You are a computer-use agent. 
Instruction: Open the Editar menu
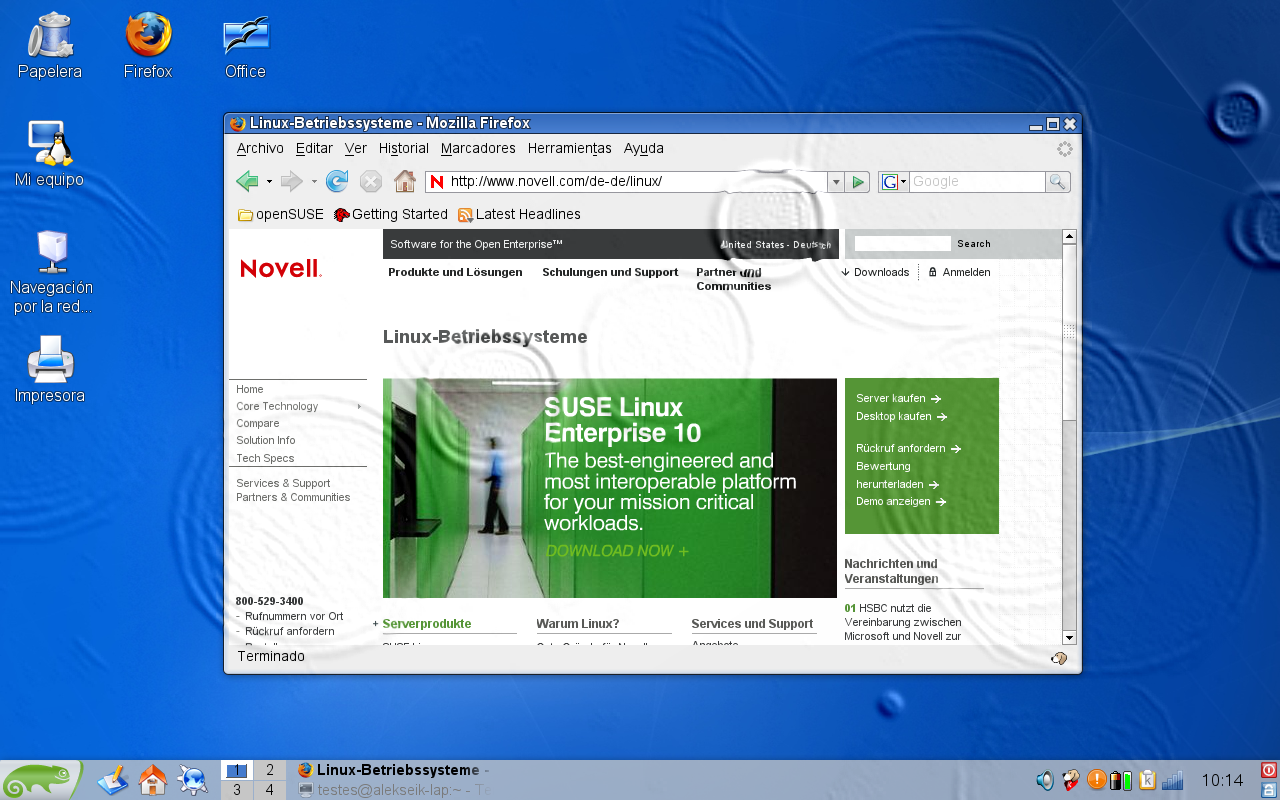click(x=314, y=148)
